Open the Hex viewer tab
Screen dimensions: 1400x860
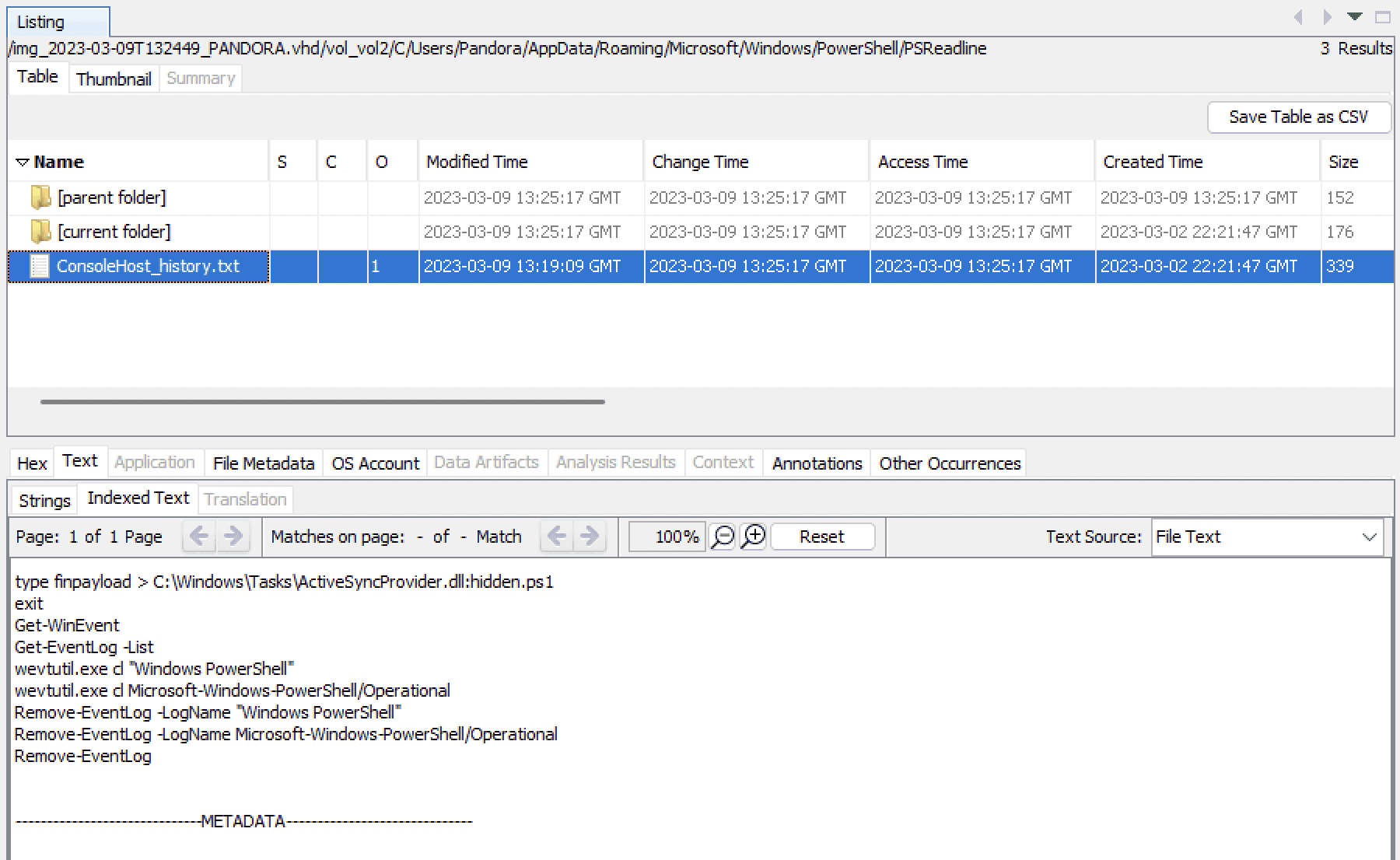(x=32, y=463)
